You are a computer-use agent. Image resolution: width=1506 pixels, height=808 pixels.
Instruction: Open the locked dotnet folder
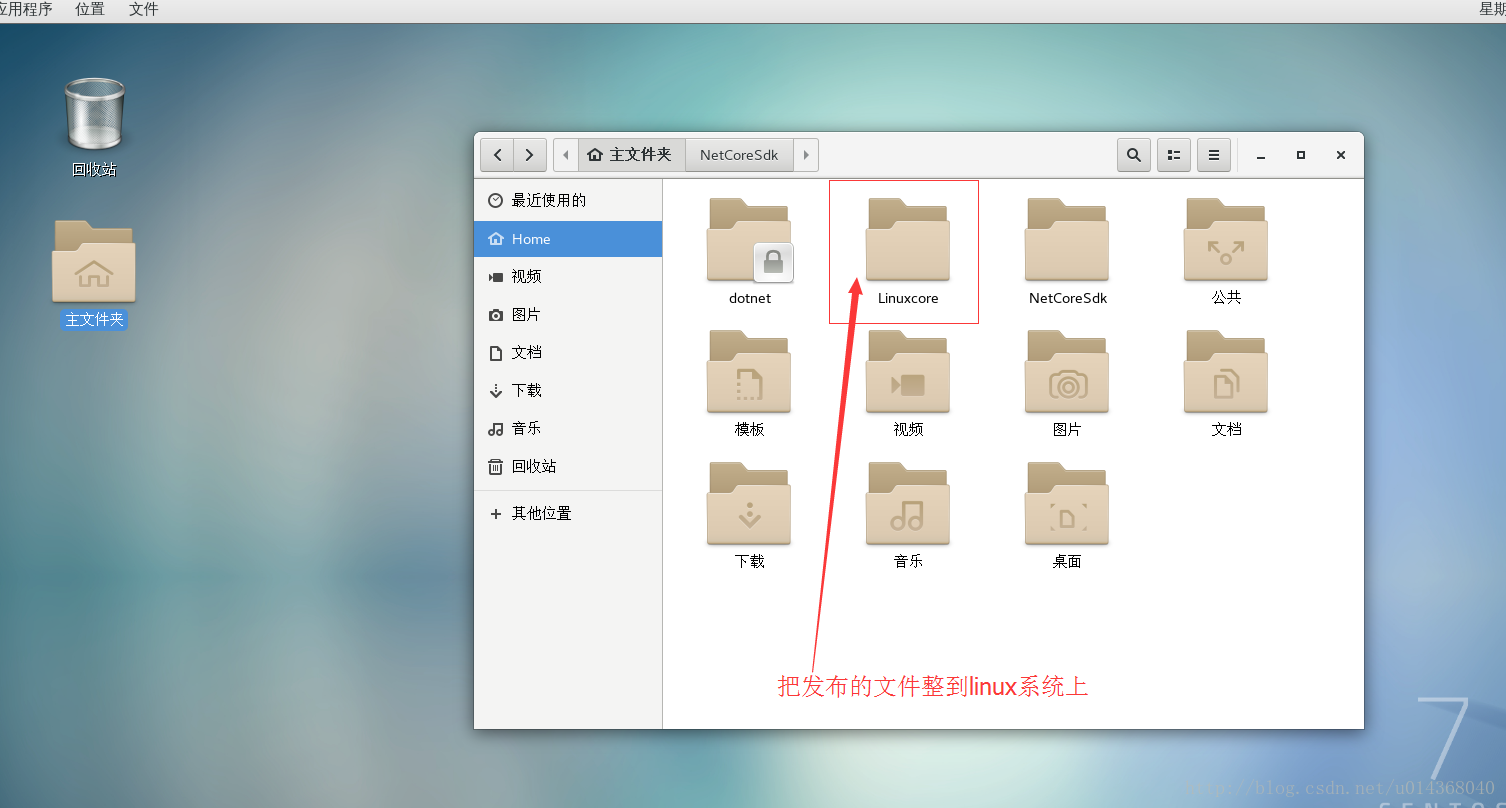(749, 243)
